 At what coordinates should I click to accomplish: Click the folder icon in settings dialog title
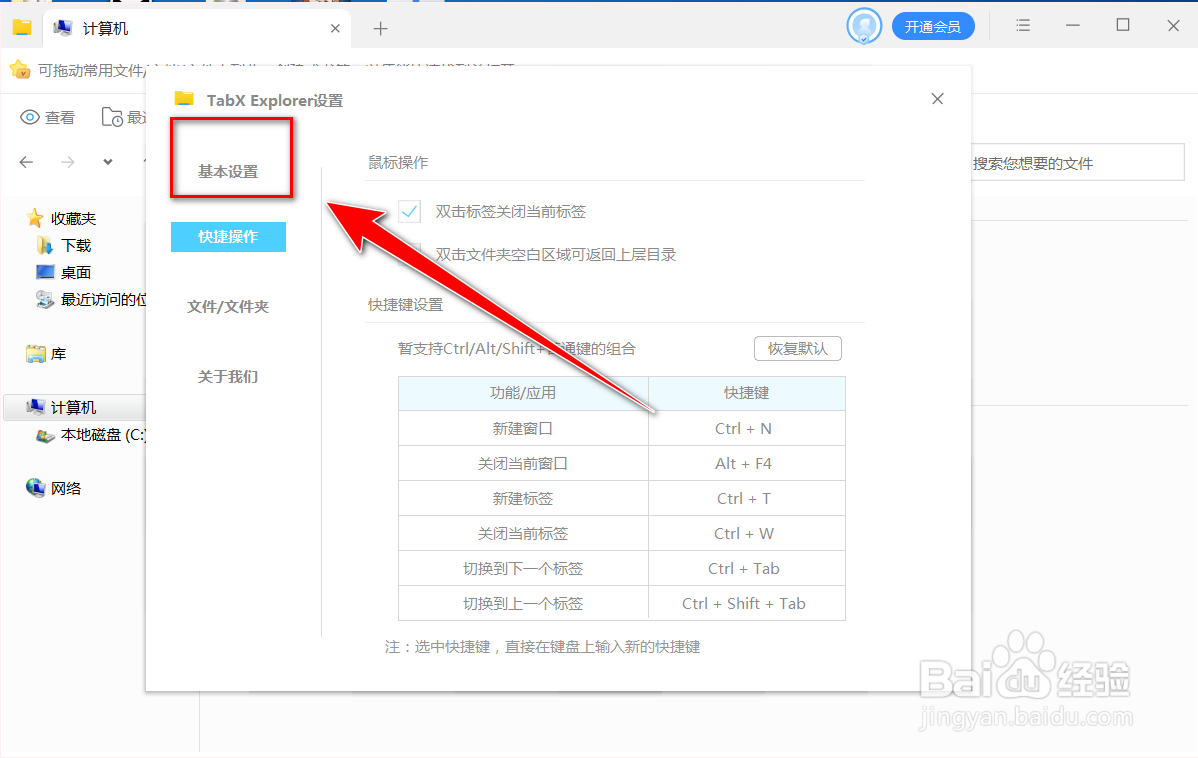click(183, 99)
